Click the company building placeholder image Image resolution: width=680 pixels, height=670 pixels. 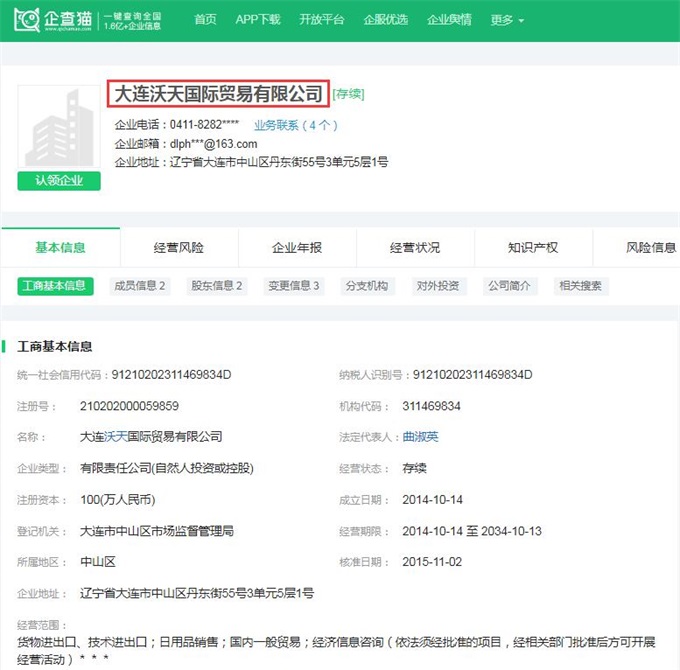59,126
